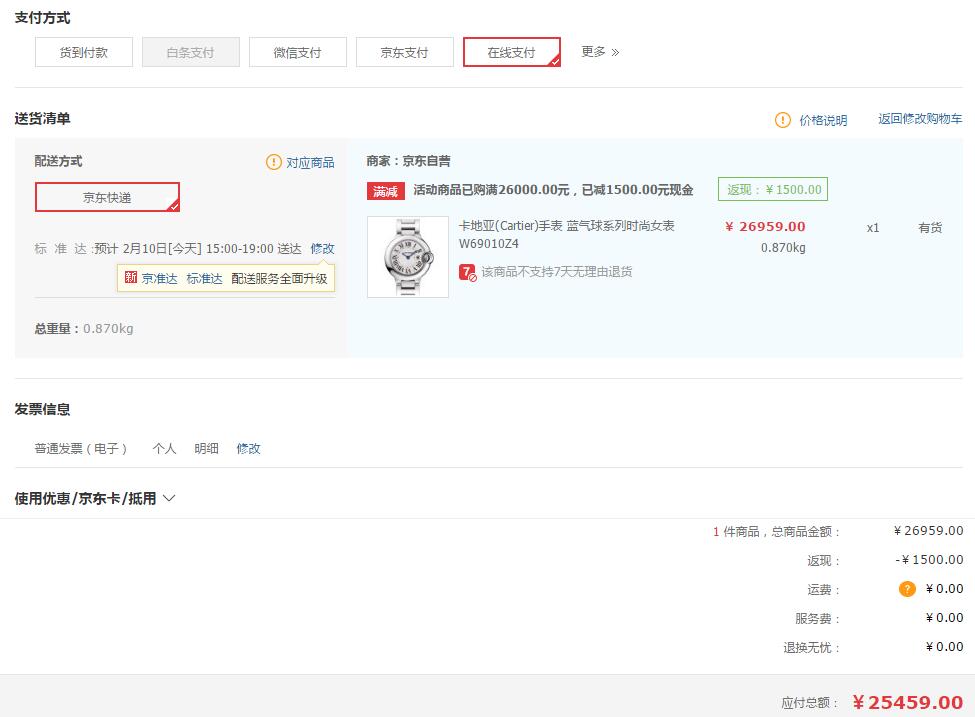The image size is (975, 717).
Task: Click the 价格说明 info icon
Action: [782, 119]
